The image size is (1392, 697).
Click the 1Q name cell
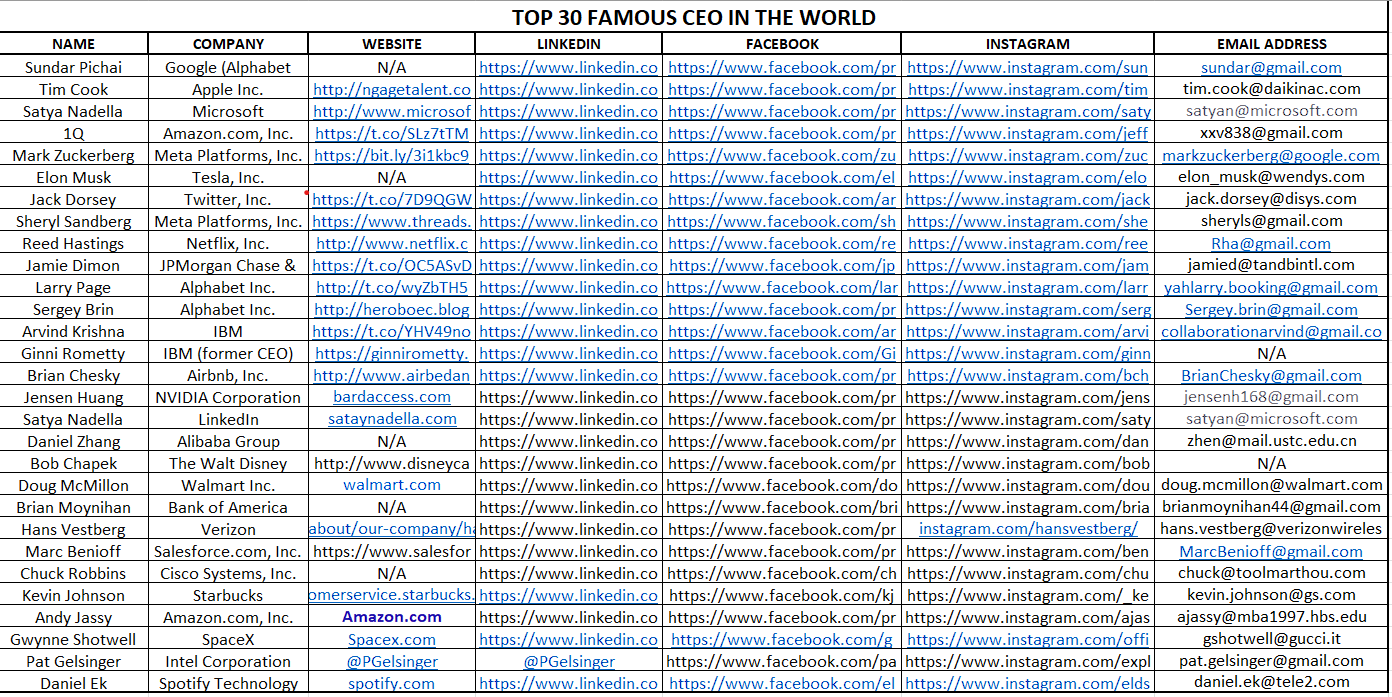pyautogui.click(x=74, y=133)
